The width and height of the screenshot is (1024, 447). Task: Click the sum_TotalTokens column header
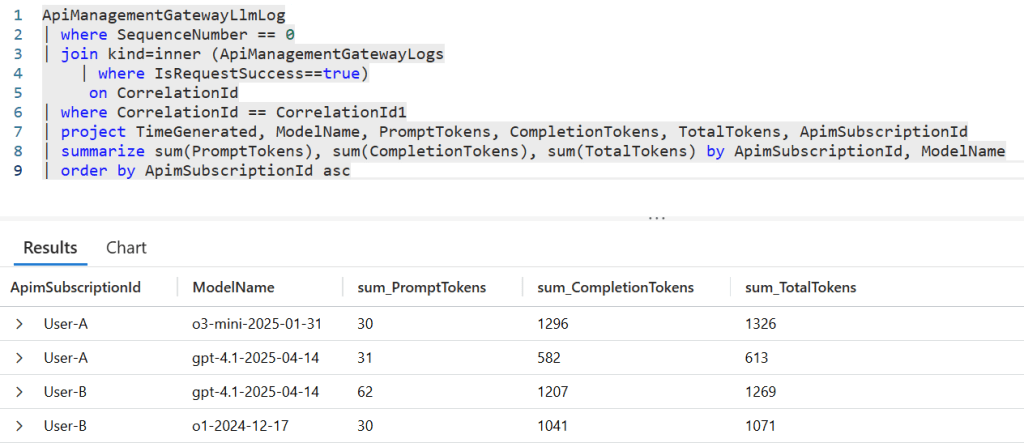801,287
